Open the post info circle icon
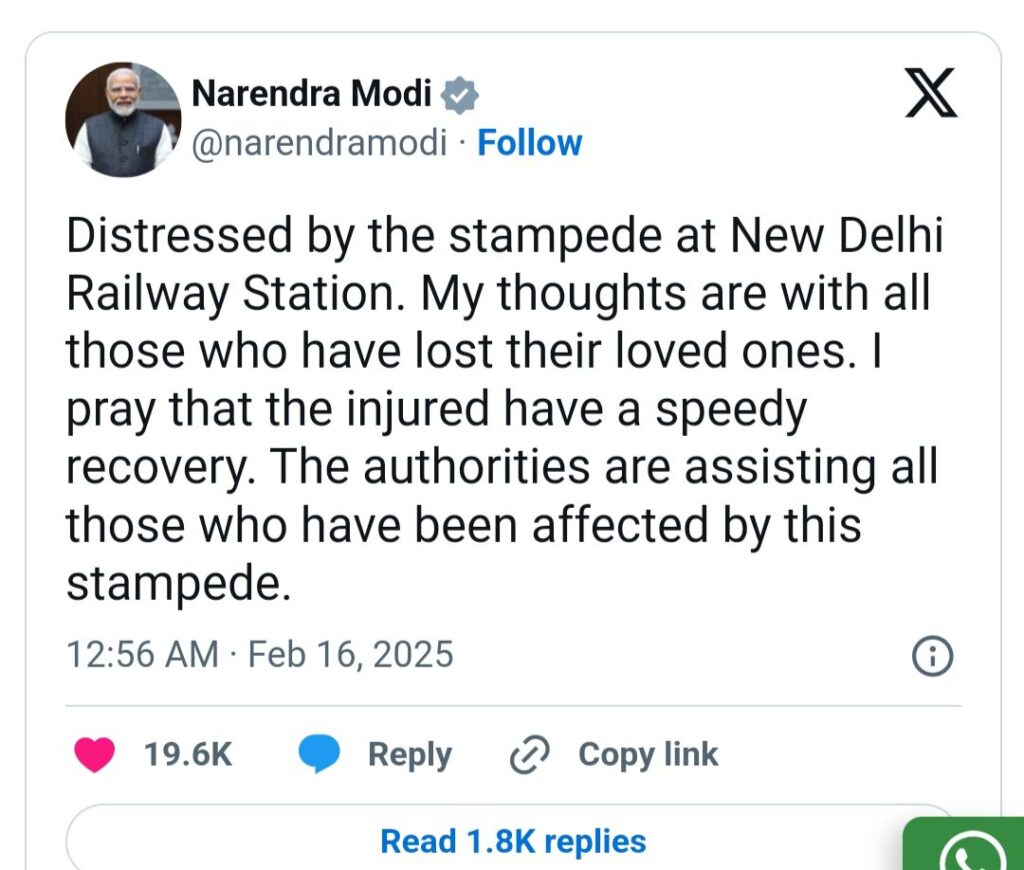 (x=932, y=656)
